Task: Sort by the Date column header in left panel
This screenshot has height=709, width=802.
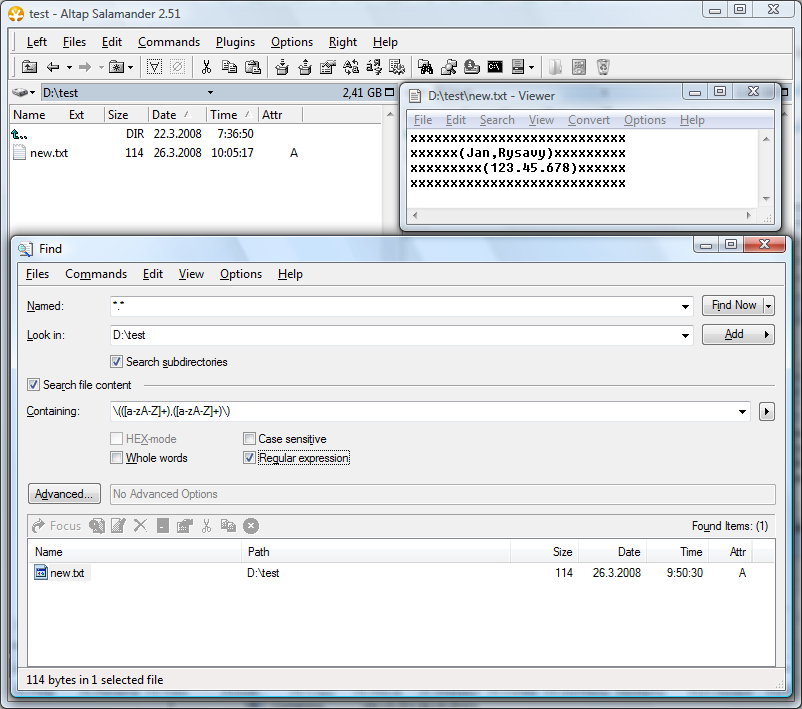Action: 177,115
